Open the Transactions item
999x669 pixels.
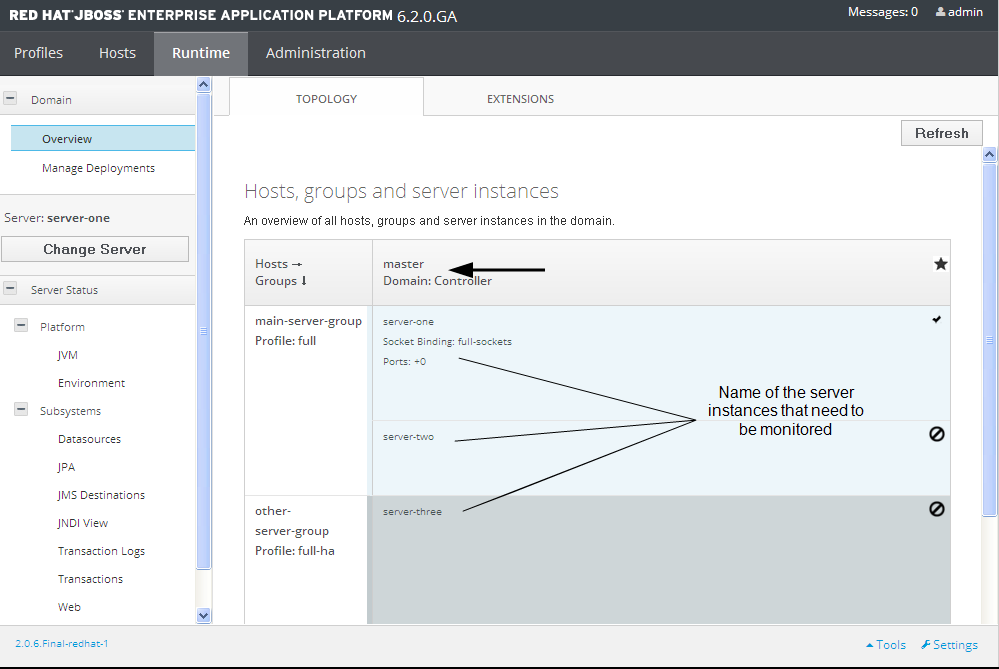[x=90, y=579]
